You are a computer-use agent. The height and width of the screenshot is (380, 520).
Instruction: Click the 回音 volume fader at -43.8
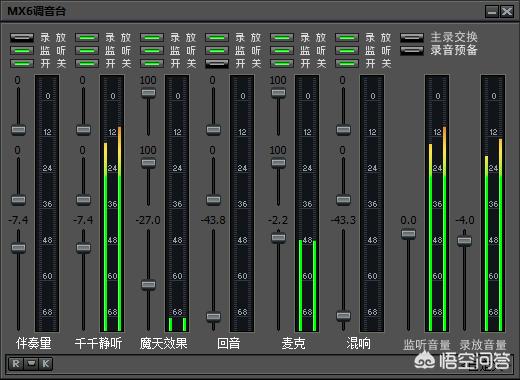tap(213, 316)
